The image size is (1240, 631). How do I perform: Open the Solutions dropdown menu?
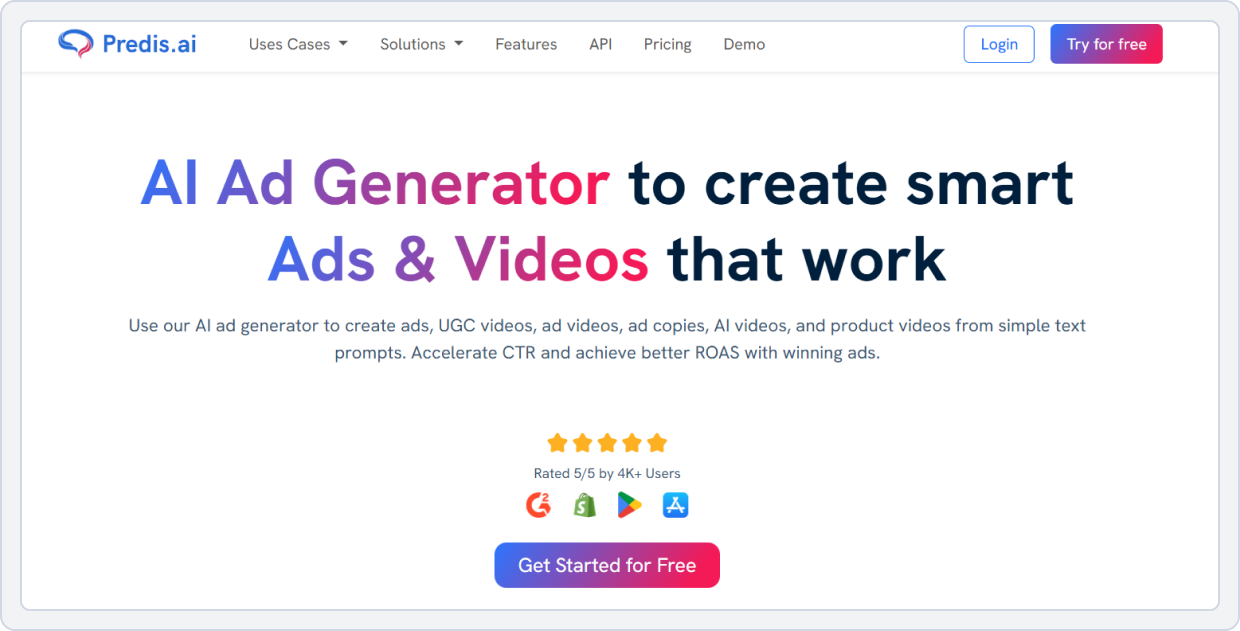(413, 44)
